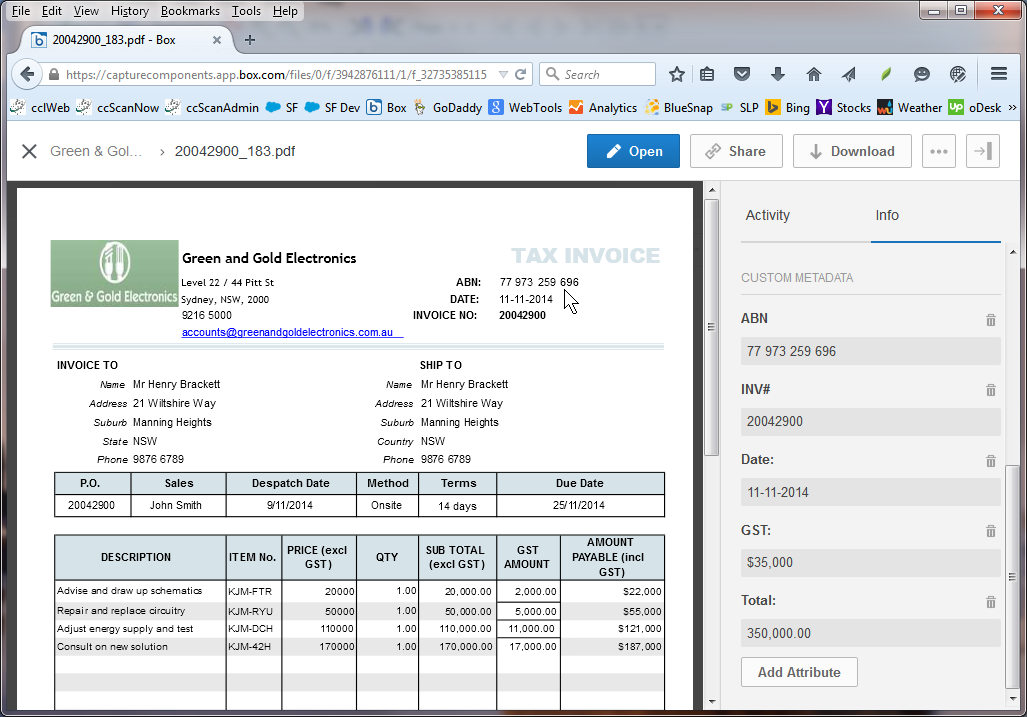Bookmark this page with the star icon
Screen dimensions: 1027x717
[677, 75]
